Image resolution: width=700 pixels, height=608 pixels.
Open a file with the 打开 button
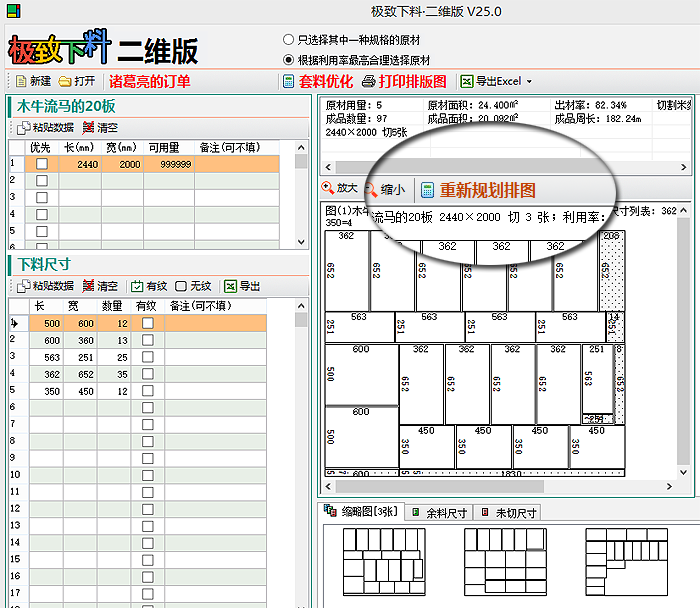[x=77, y=81]
